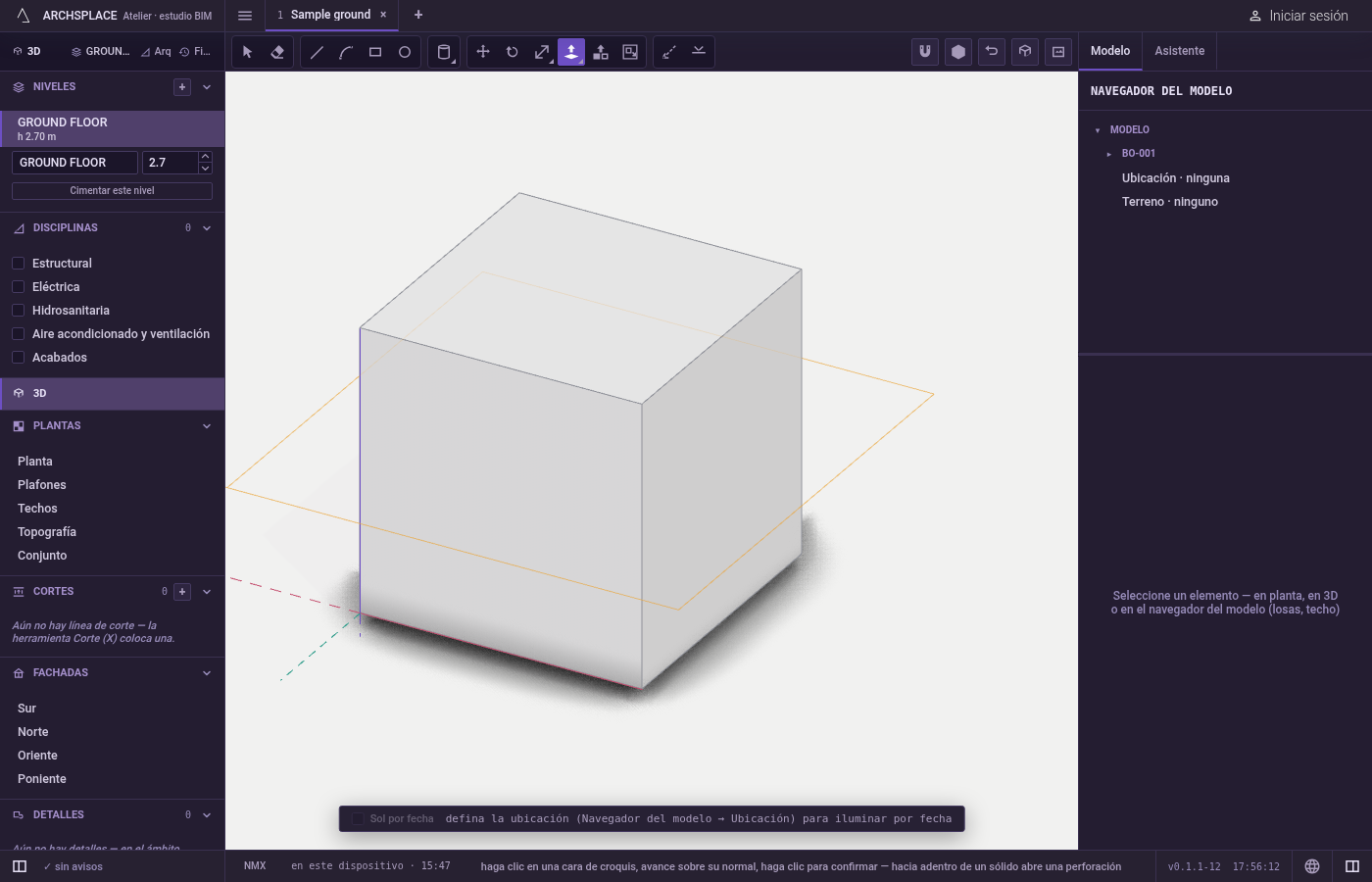
Task: Toggle left sidebar panel icon in status bar
Action: (20, 866)
